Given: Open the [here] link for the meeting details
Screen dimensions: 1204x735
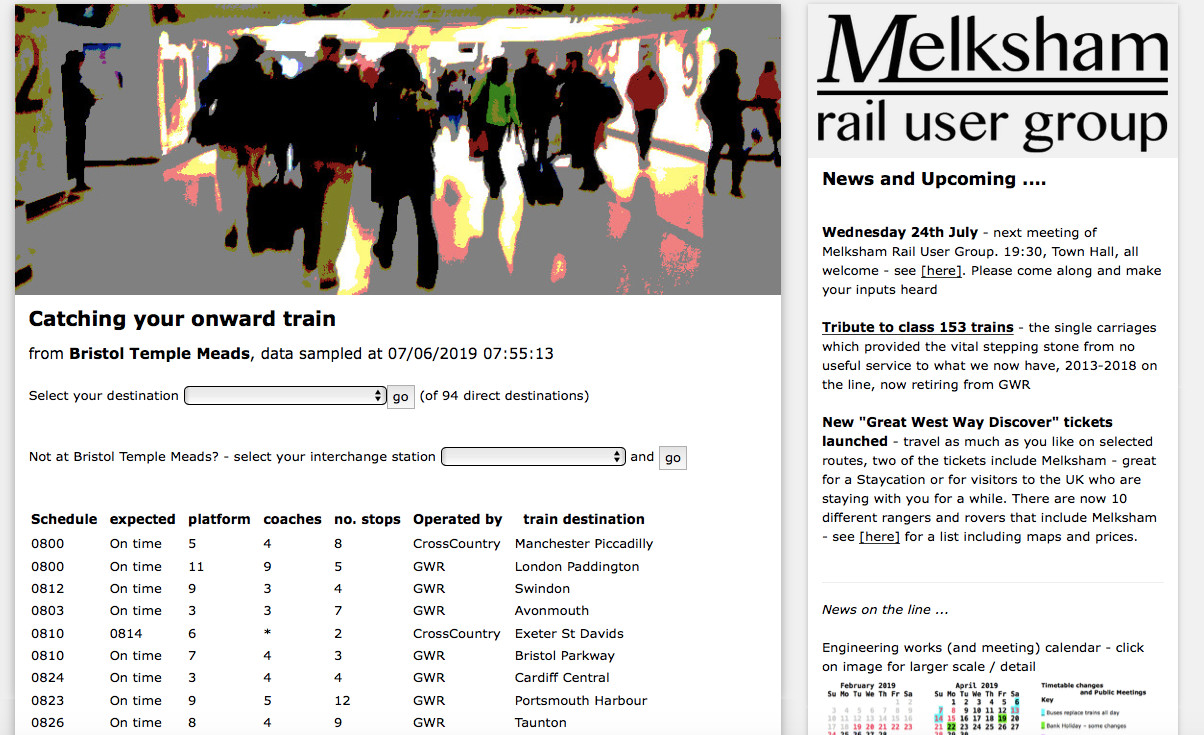Looking at the screenshot, I should (940, 271).
